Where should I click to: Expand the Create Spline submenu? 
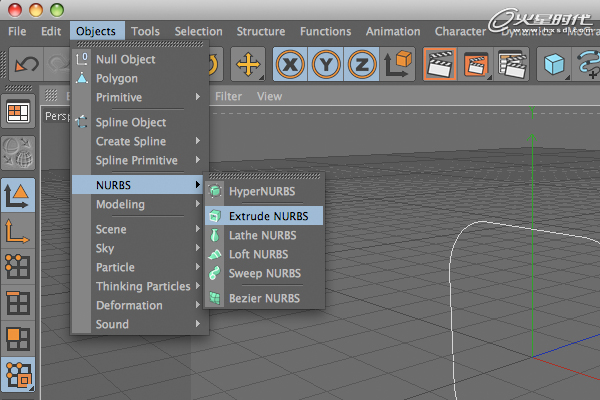click(139, 141)
